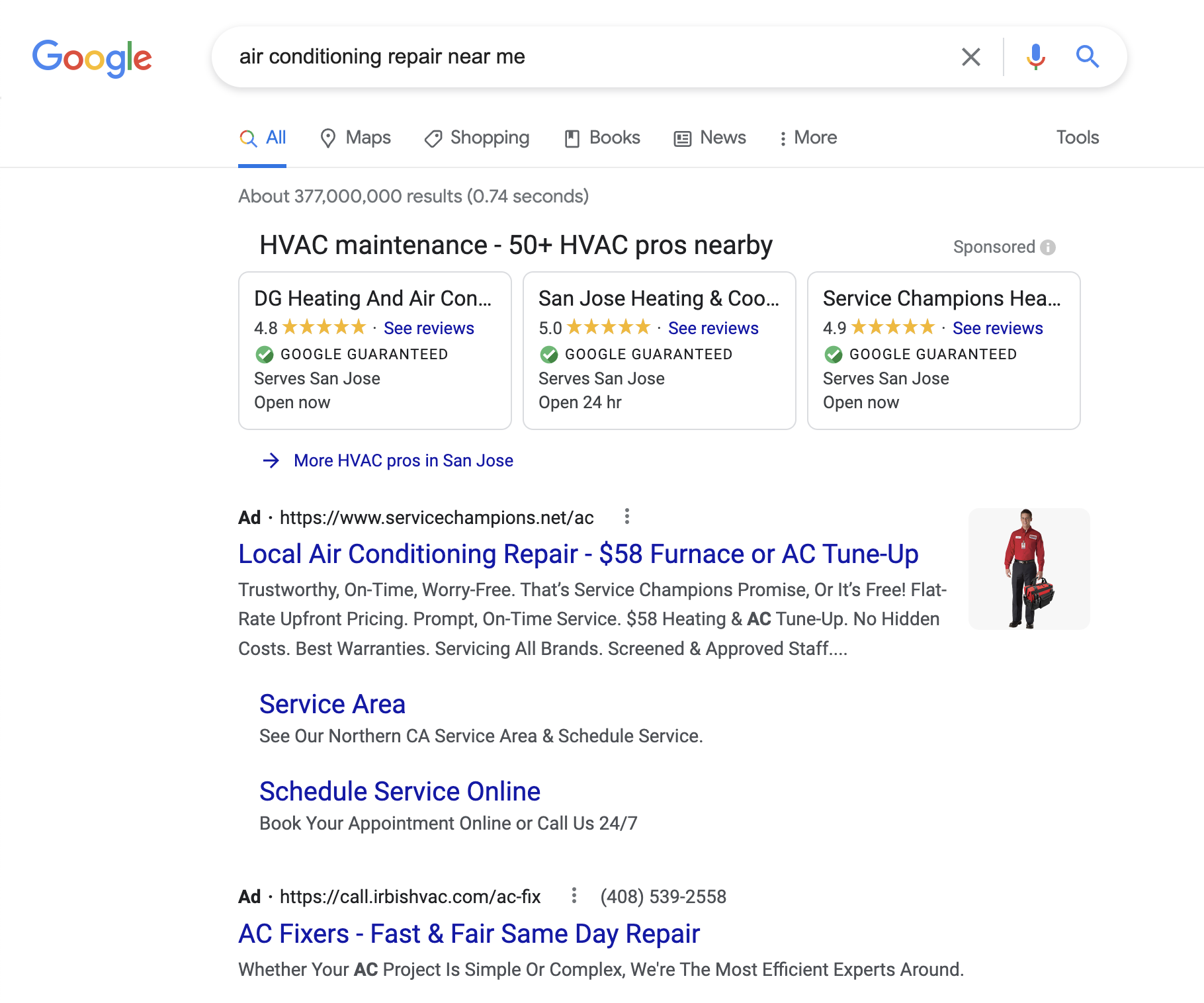
Task: Click the Google Guaranteed checkmark on Service Champions card
Action: (x=833, y=355)
